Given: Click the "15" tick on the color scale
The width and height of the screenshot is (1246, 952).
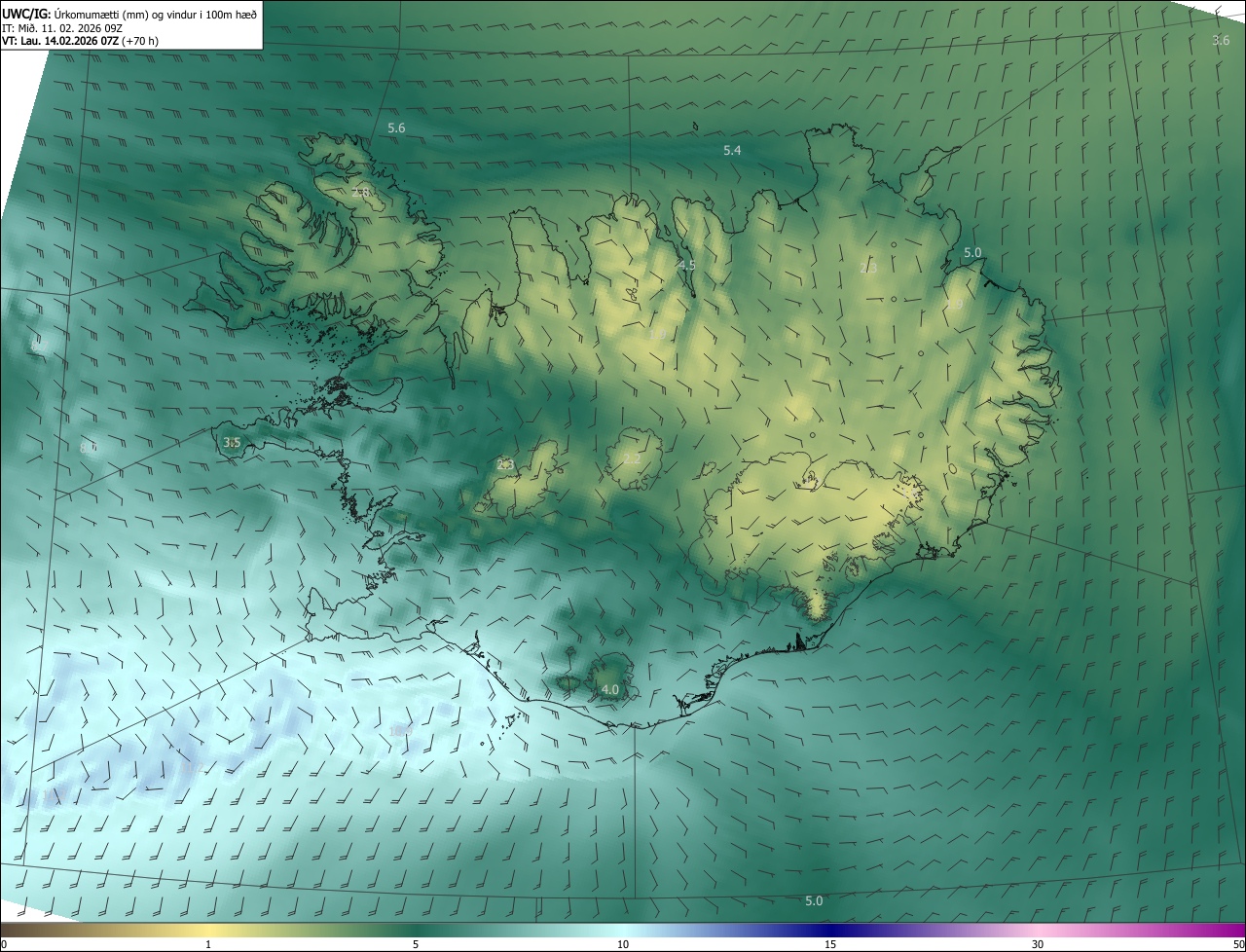Looking at the screenshot, I should 830,944.
